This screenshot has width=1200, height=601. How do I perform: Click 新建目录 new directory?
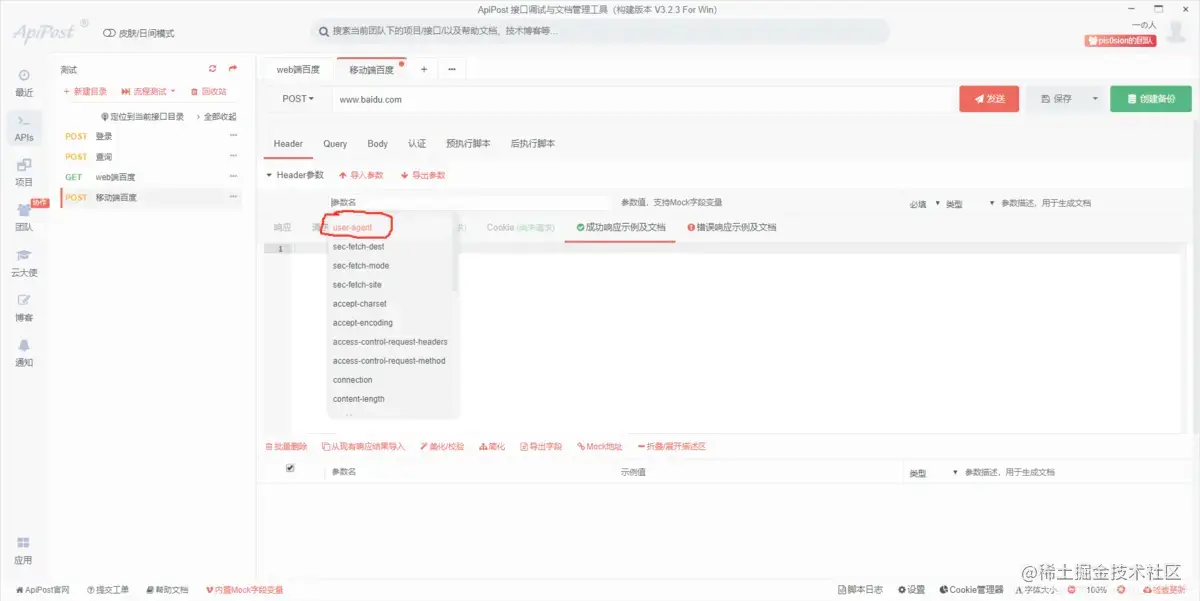(x=85, y=91)
